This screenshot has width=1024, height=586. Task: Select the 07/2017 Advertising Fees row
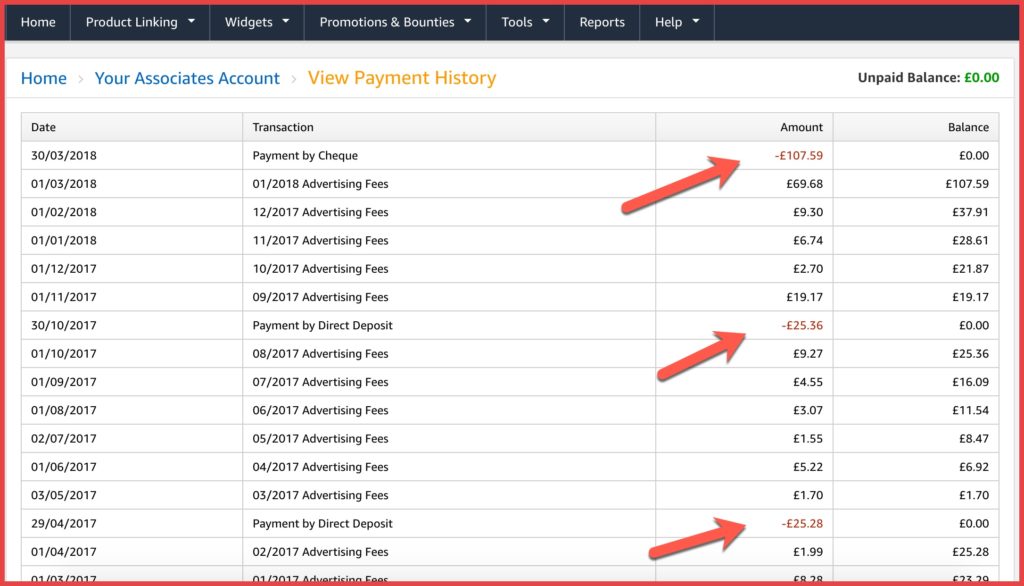pyautogui.click(x=510, y=382)
